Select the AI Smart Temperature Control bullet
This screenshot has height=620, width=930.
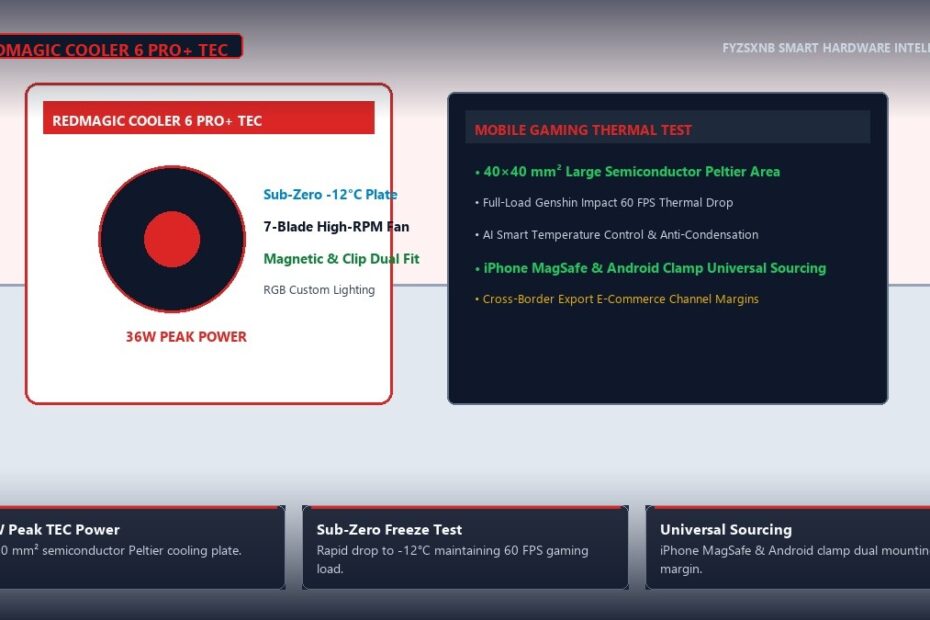pos(616,235)
